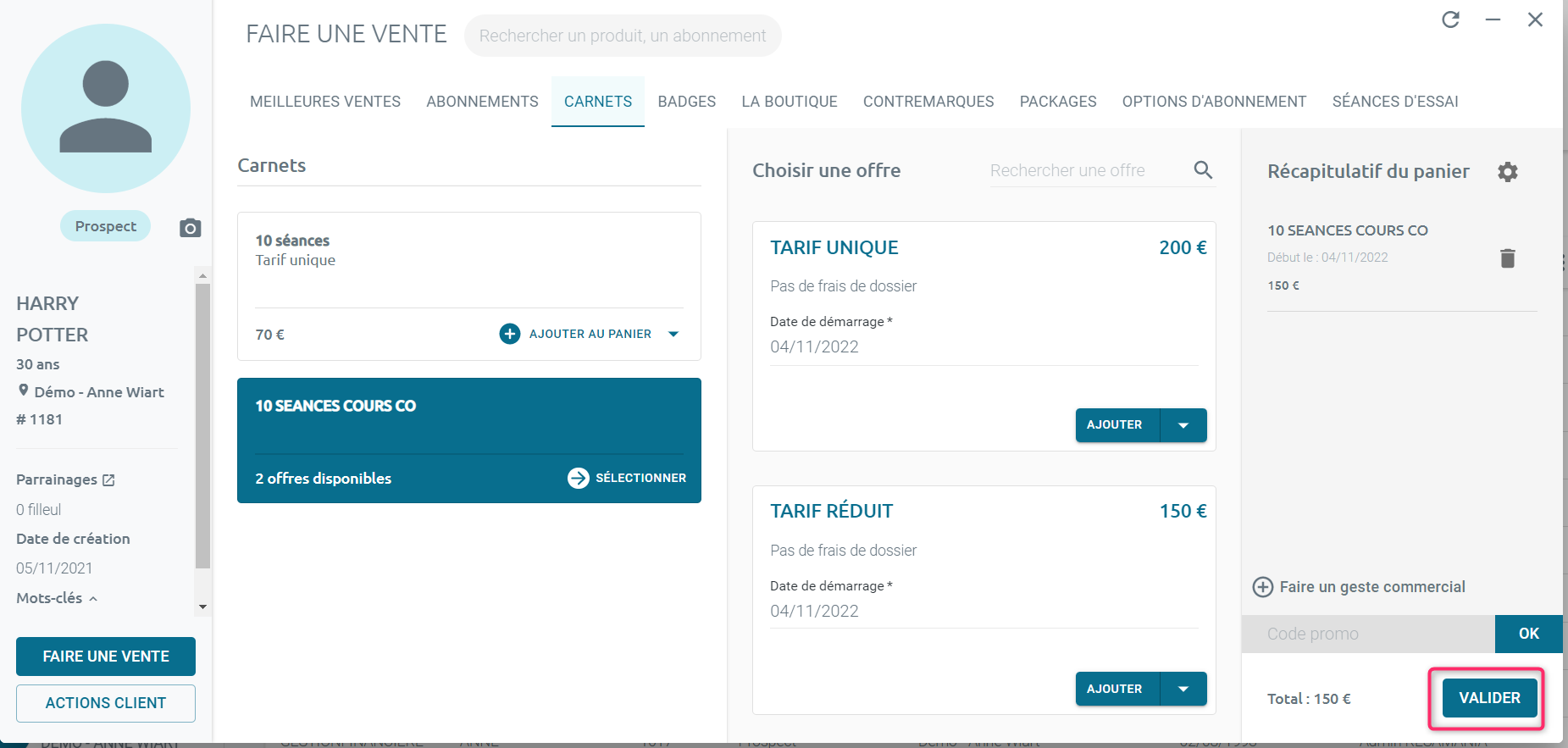Click the camera icon next to Prospect
The image size is (1568, 748).
coord(191,228)
